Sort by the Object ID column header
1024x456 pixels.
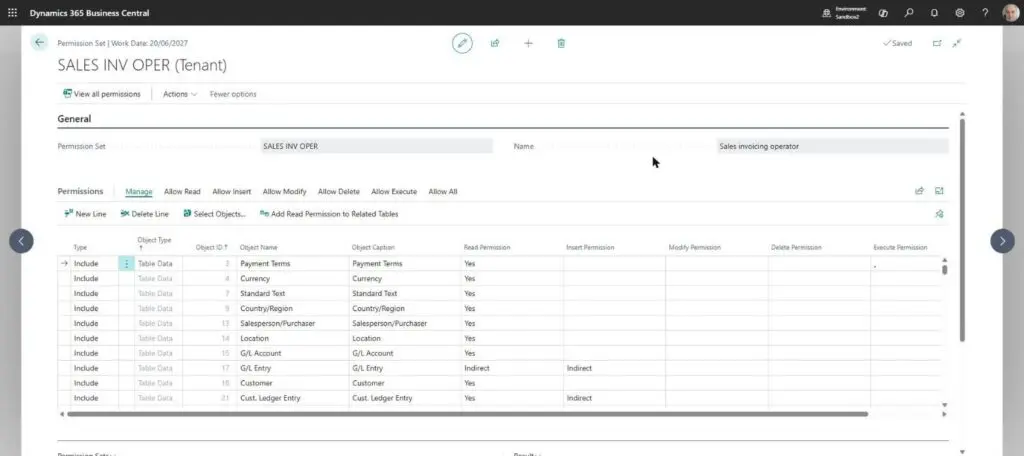tap(212, 248)
